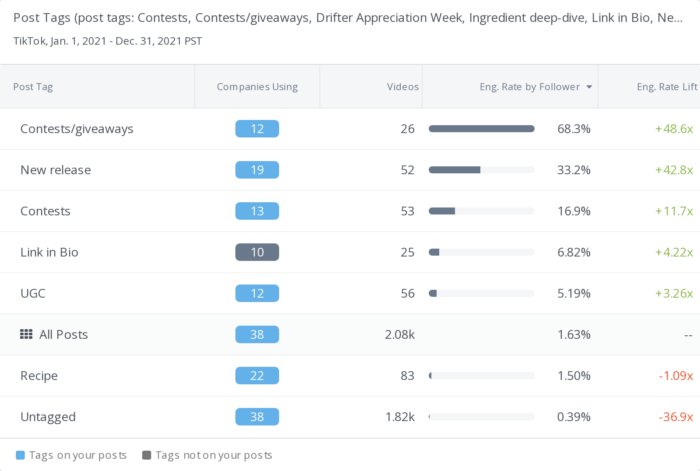The image size is (700, 471).
Task: Click the Contests tag row label
Action: point(45,211)
